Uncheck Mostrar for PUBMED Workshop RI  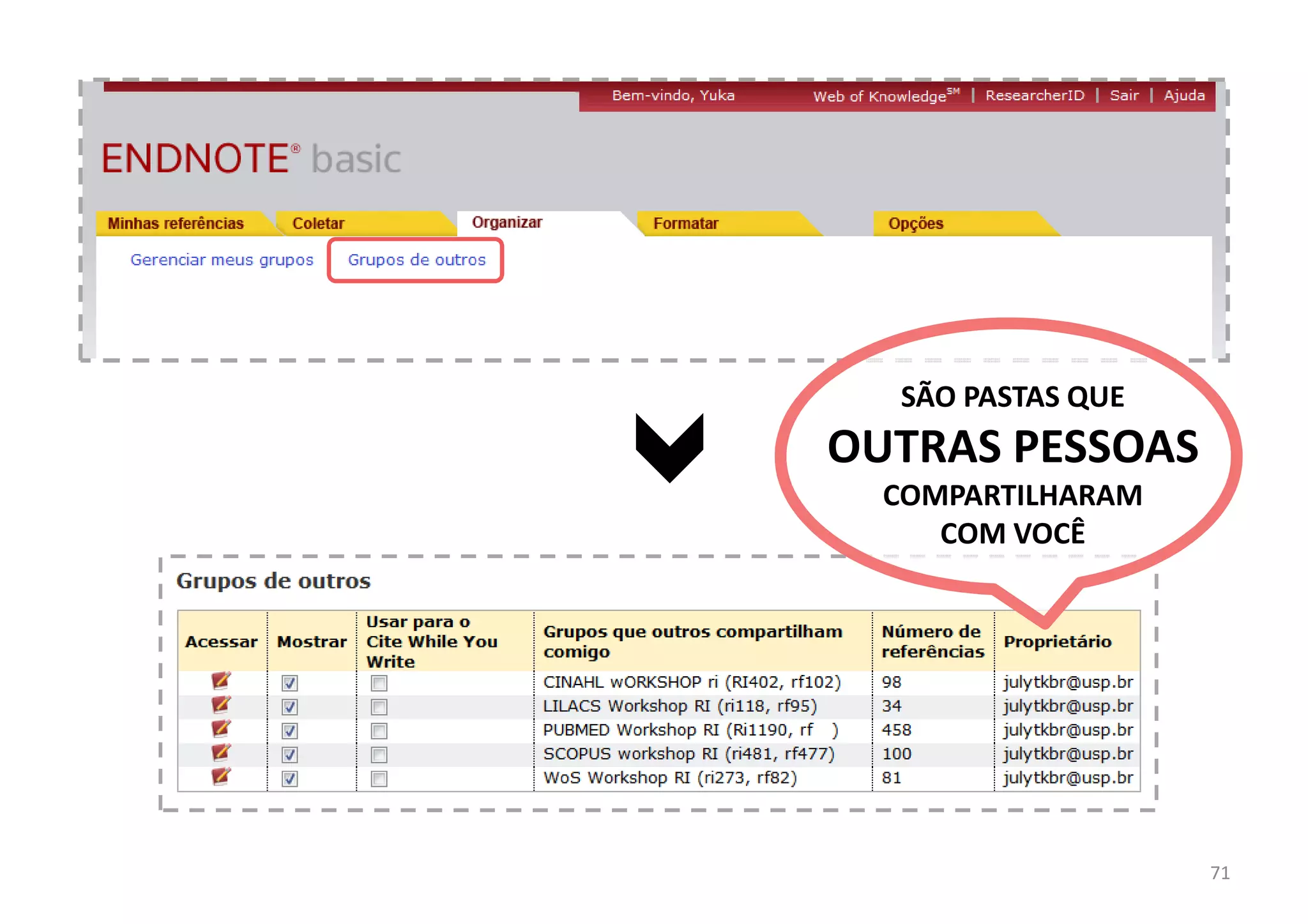[290, 731]
